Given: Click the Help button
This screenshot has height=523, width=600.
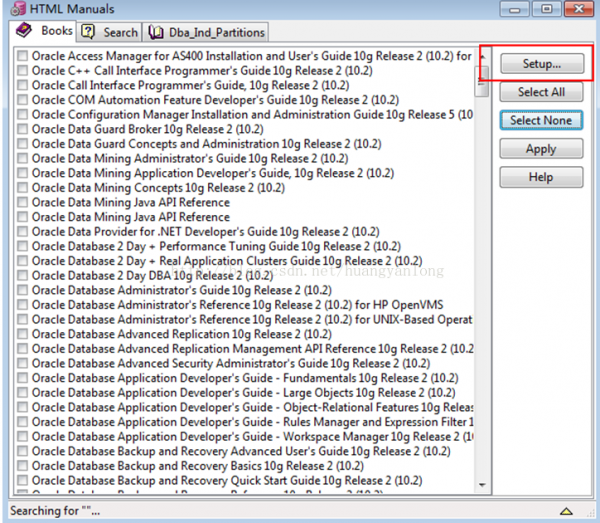Looking at the screenshot, I should 541,177.
